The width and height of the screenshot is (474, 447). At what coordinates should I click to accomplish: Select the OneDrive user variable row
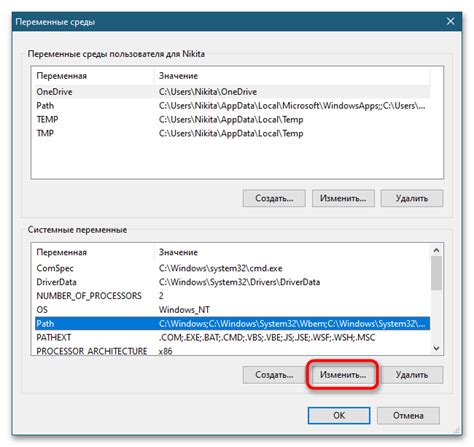tap(232, 92)
